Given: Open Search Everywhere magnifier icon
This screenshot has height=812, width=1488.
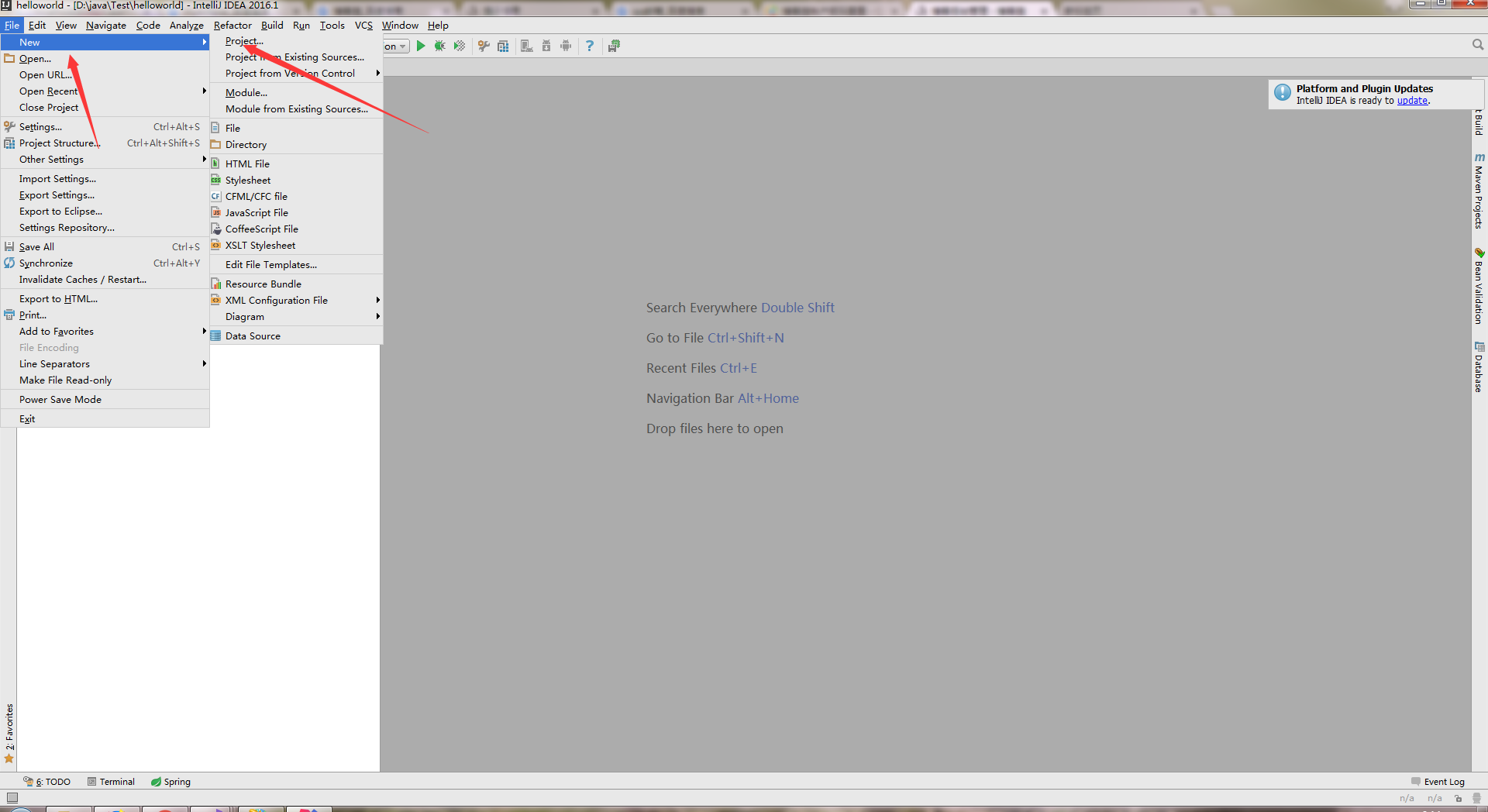Looking at the screenshot, I should (1477, 45).
